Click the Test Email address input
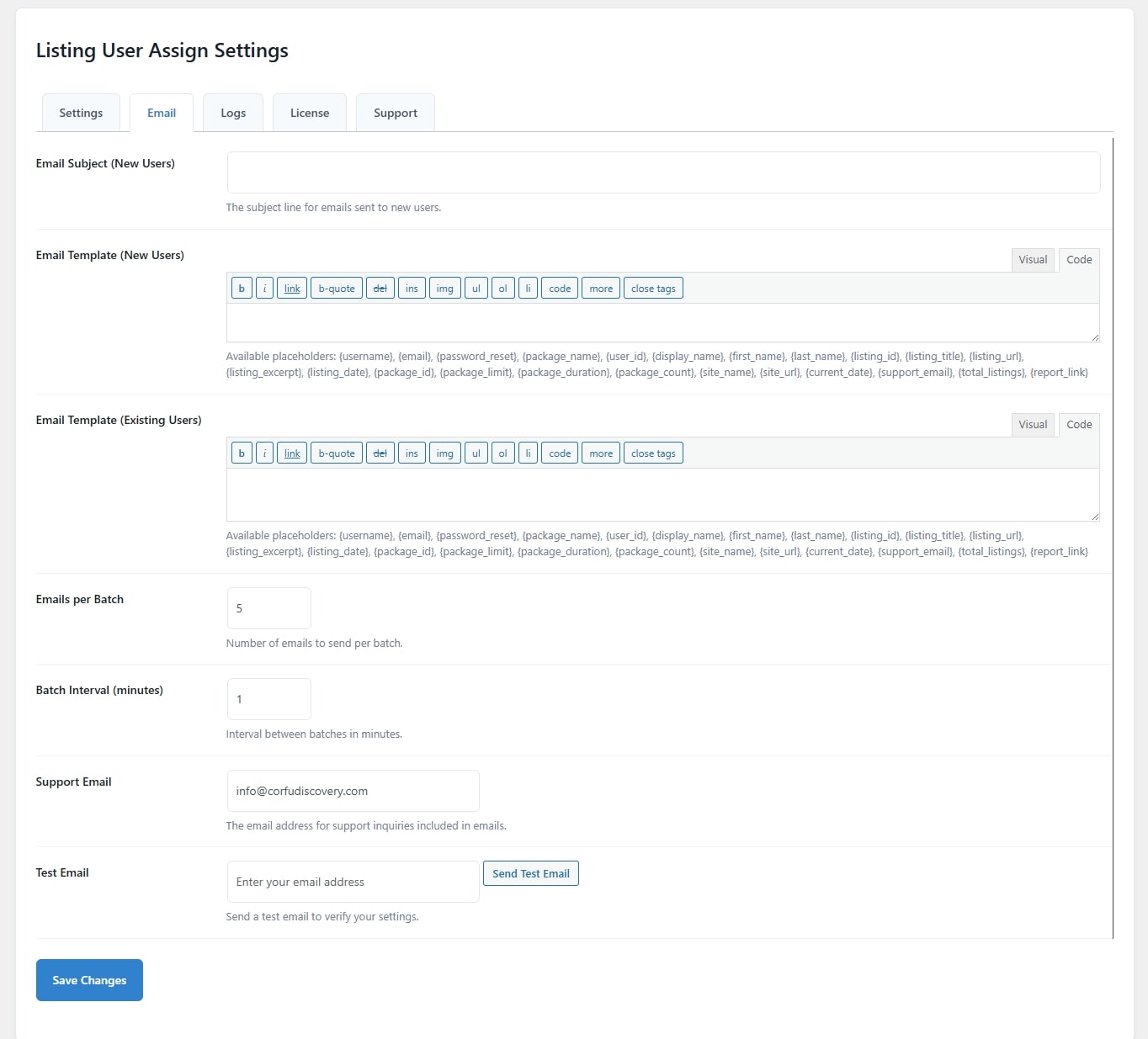 click(353, 882)
